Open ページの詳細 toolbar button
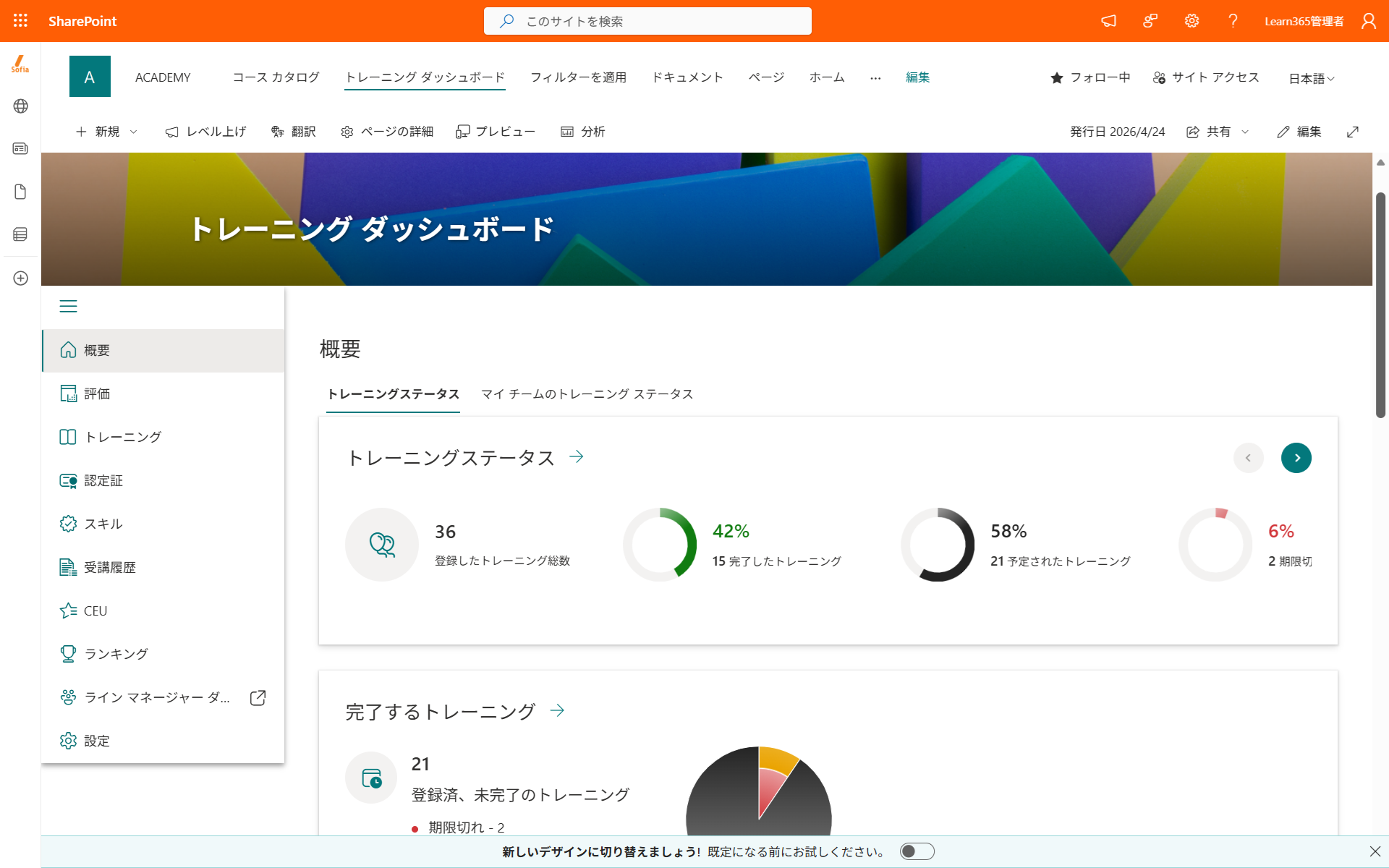The height and width of the screenshot is (868, 1389). click(387, 132)
